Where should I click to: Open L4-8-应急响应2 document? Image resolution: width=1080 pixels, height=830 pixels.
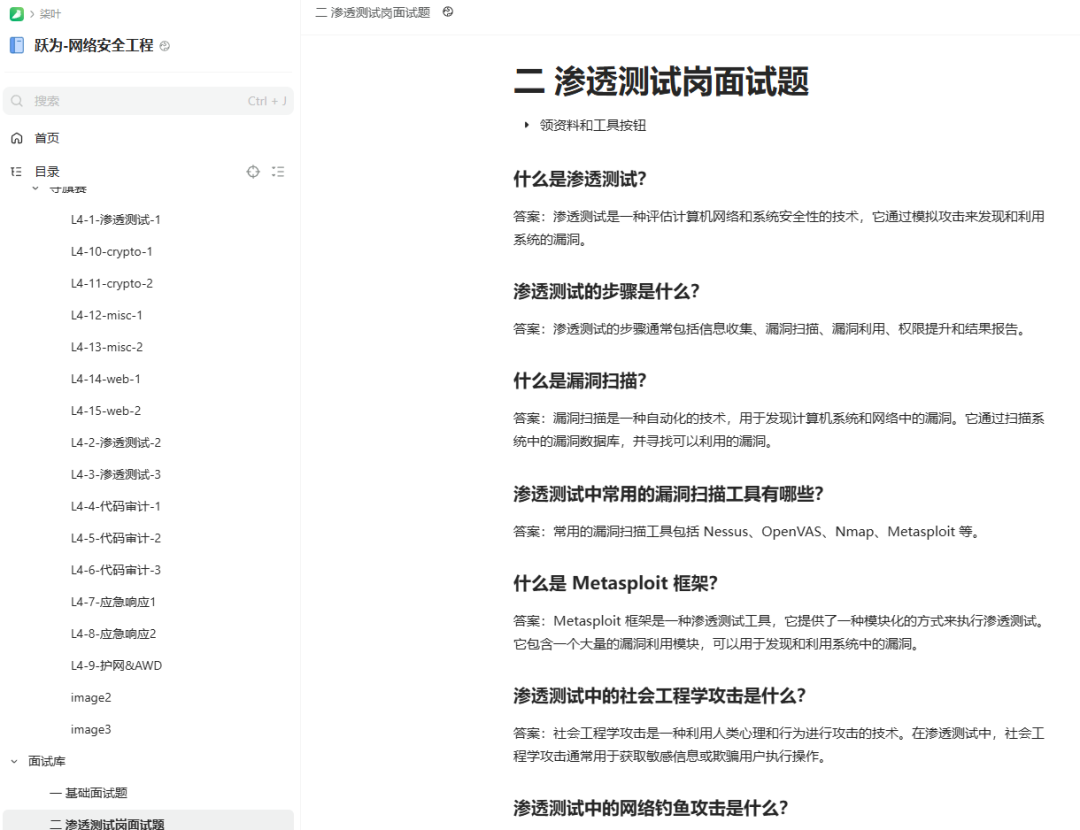[113, 634]
